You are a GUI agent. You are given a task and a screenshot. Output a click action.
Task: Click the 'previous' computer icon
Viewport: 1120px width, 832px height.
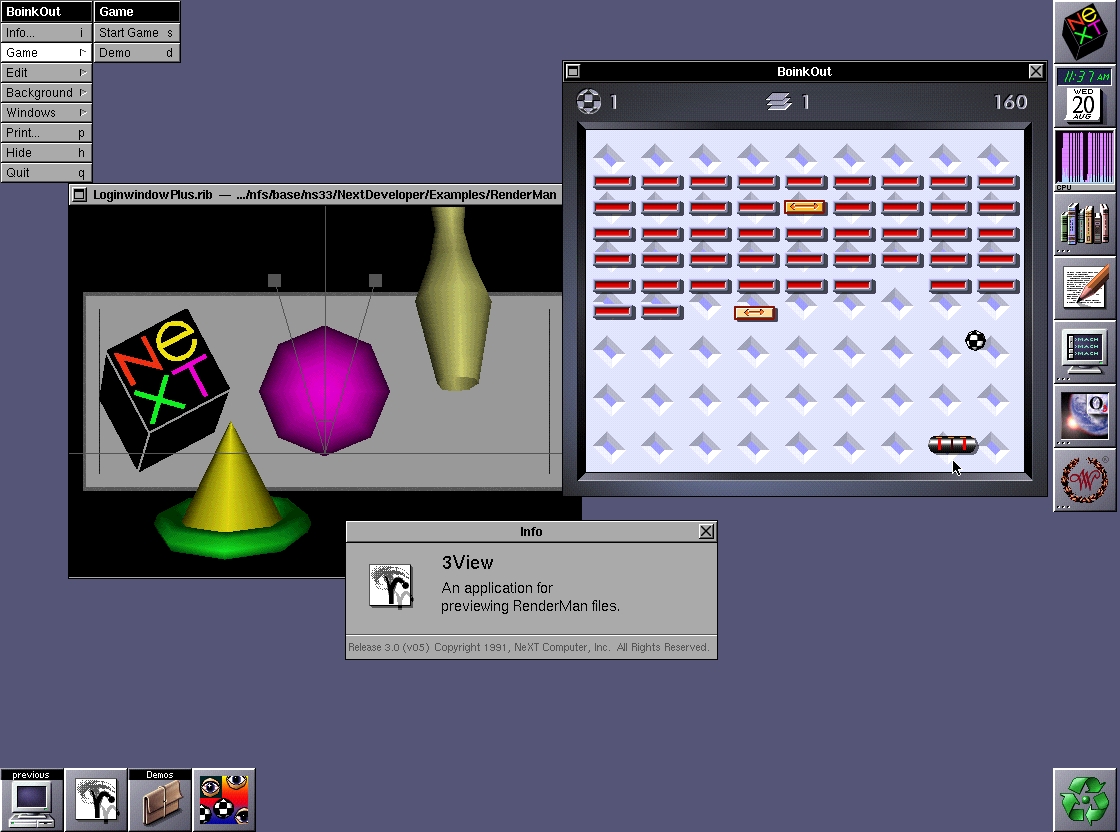click(x=31, y=800)
